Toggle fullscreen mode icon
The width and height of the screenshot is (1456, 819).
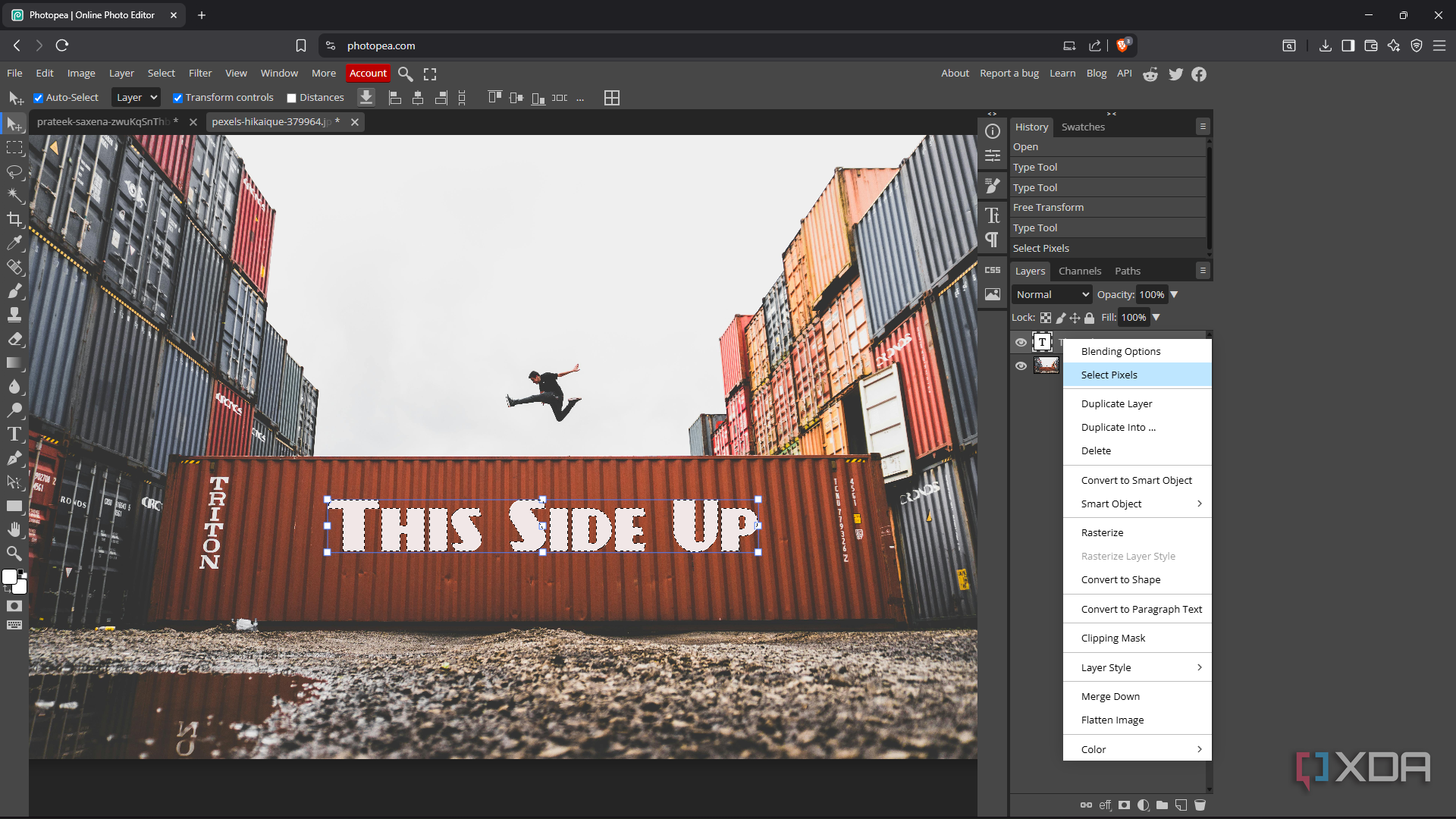click(430, 74)
